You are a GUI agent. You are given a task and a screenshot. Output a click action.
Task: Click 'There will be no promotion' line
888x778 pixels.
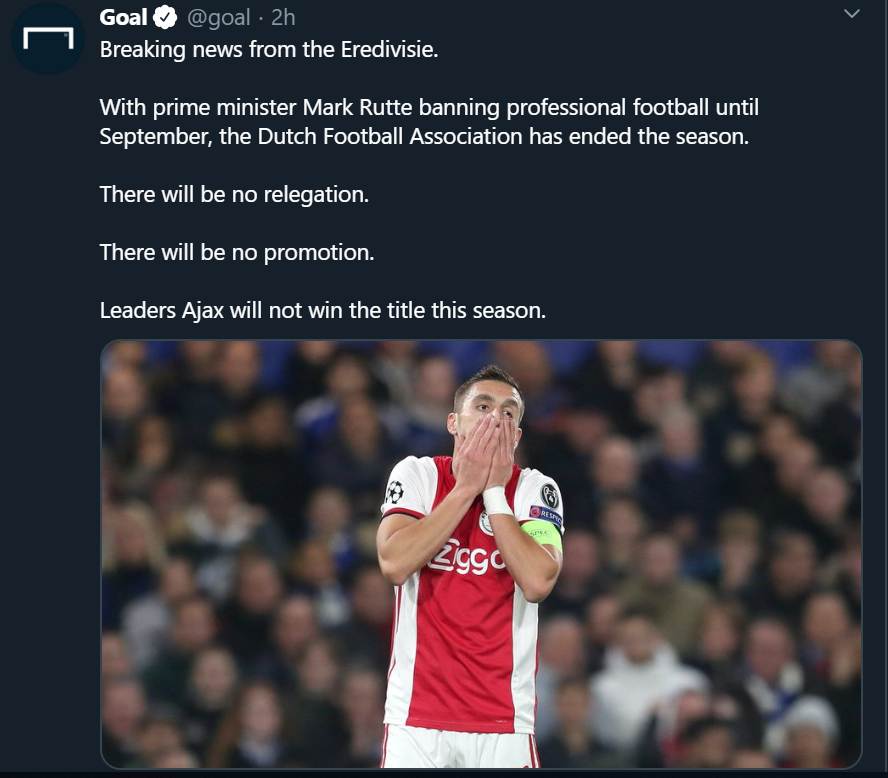[x=237, y=252]
